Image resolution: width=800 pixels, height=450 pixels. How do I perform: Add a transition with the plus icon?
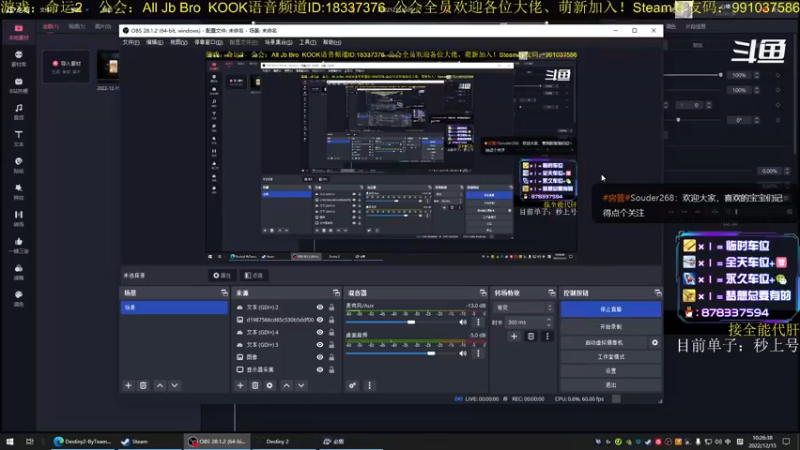pyautogui.click(x=514, y=336)
